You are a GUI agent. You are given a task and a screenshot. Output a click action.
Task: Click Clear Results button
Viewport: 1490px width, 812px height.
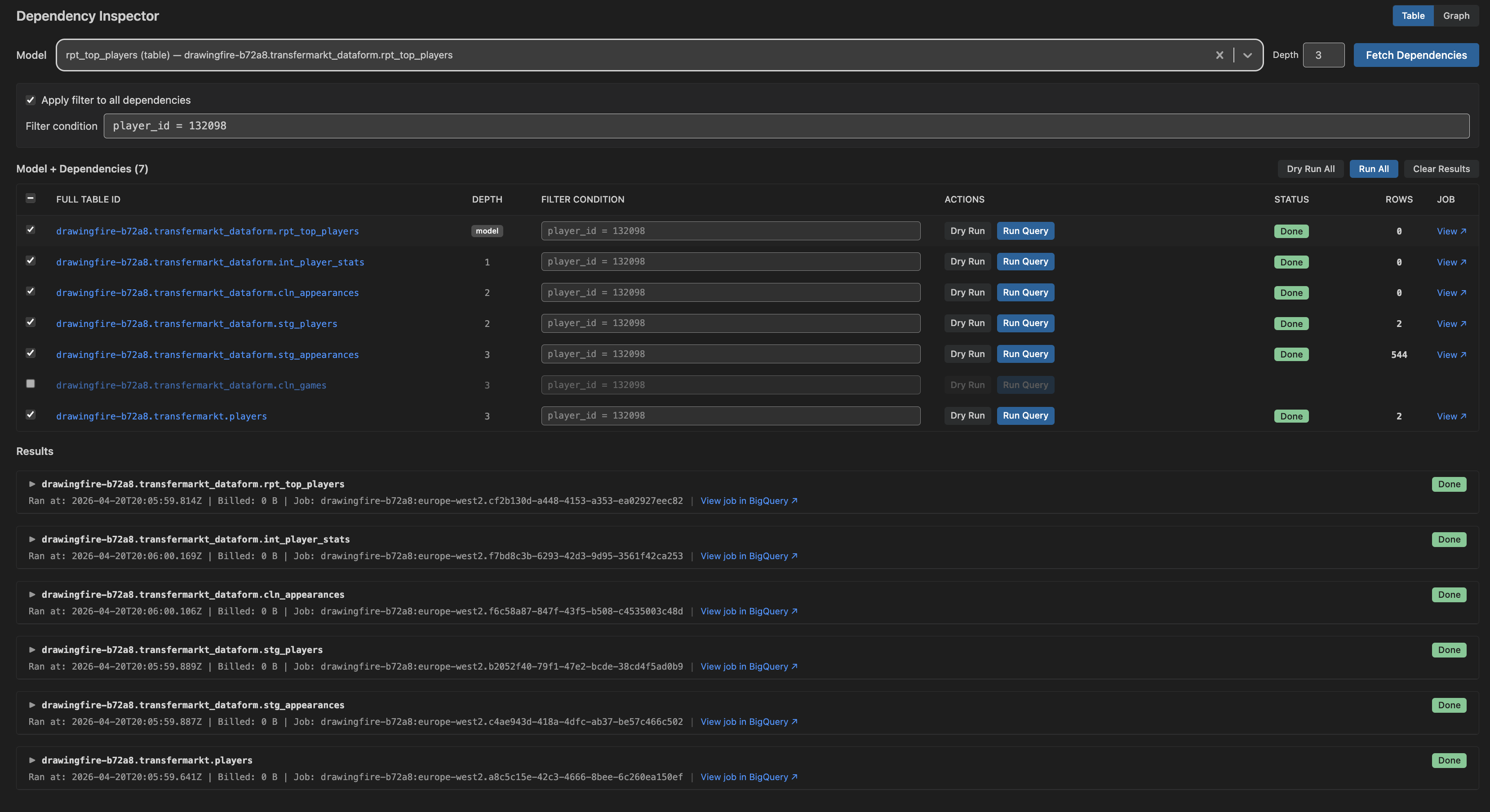pos(1441,169)
